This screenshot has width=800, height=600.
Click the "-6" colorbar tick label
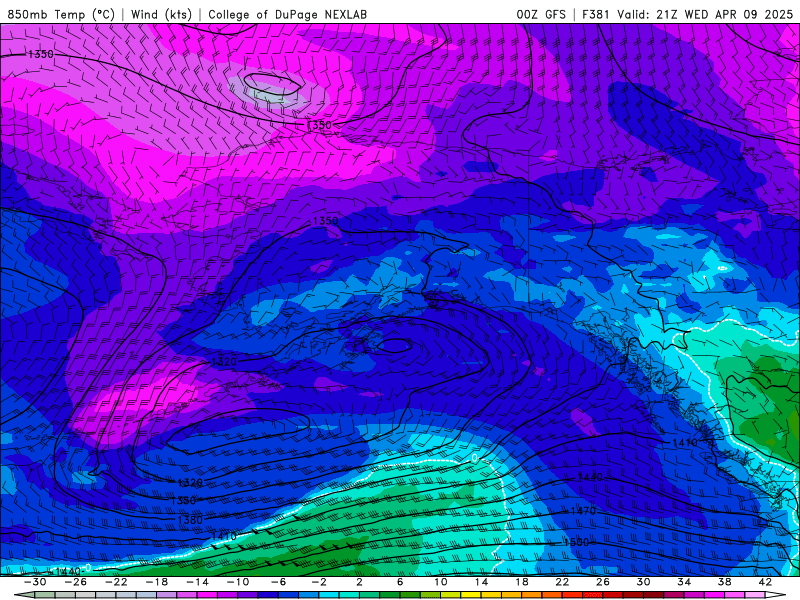279,582
